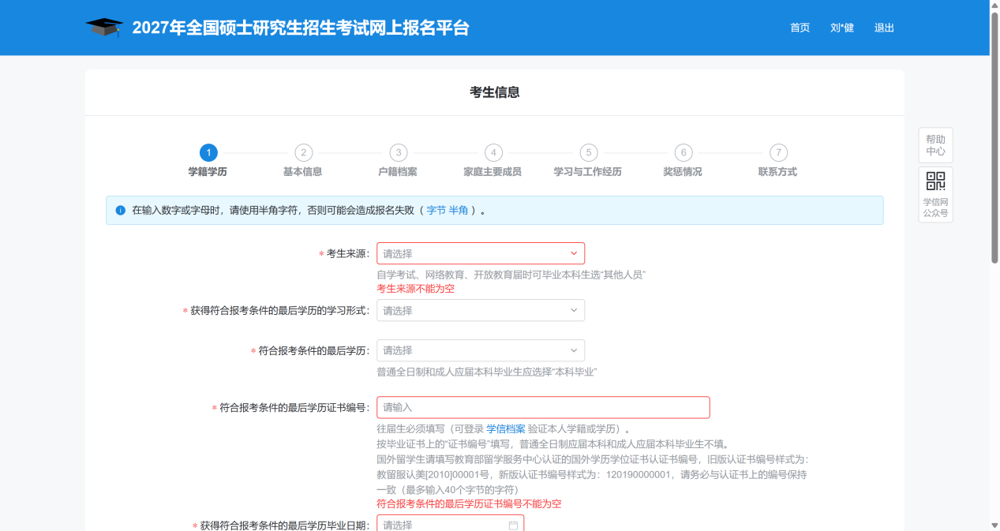Image resolution: width=1000 pixels, height=531 pixels.
Task: Click the 帮助中心 button
Action: pyautogui.click(x=936, y=145)
